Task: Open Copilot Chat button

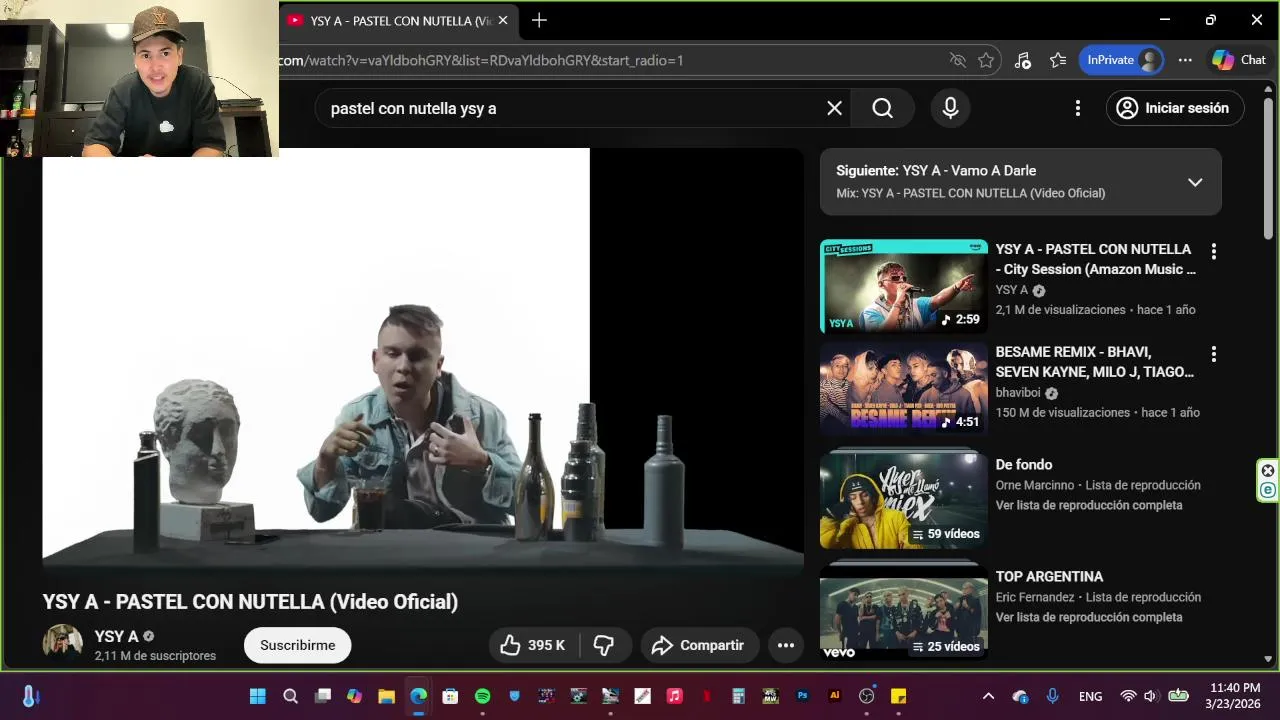Action: 1240,60
